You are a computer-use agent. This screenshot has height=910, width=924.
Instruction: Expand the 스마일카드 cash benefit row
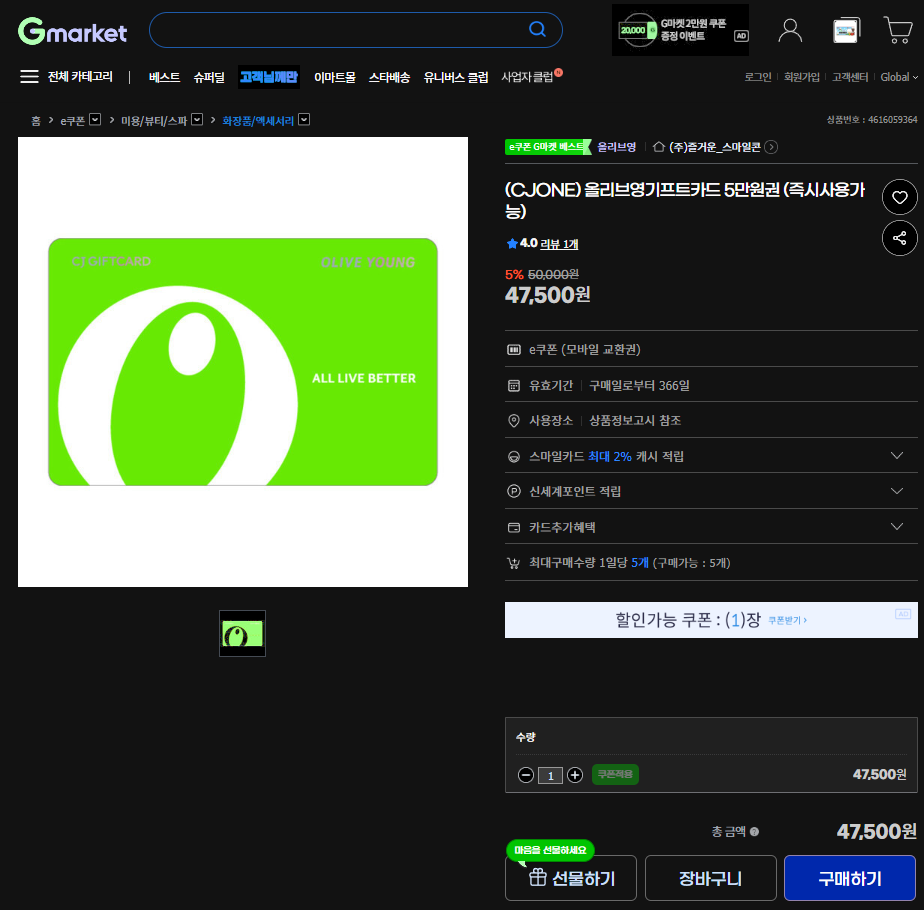[896, 456]
